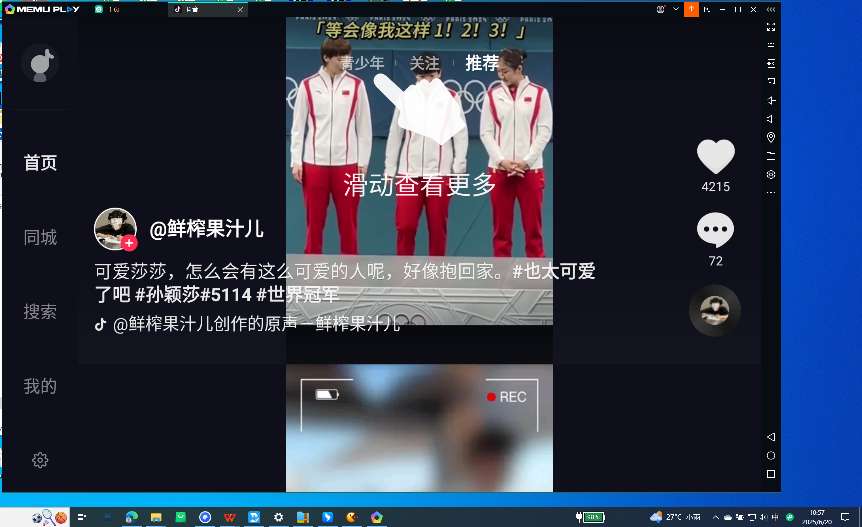This screenshot has height=527, width=862.
Task: Open the #5114 hashtag
Action: pos(226,295)
